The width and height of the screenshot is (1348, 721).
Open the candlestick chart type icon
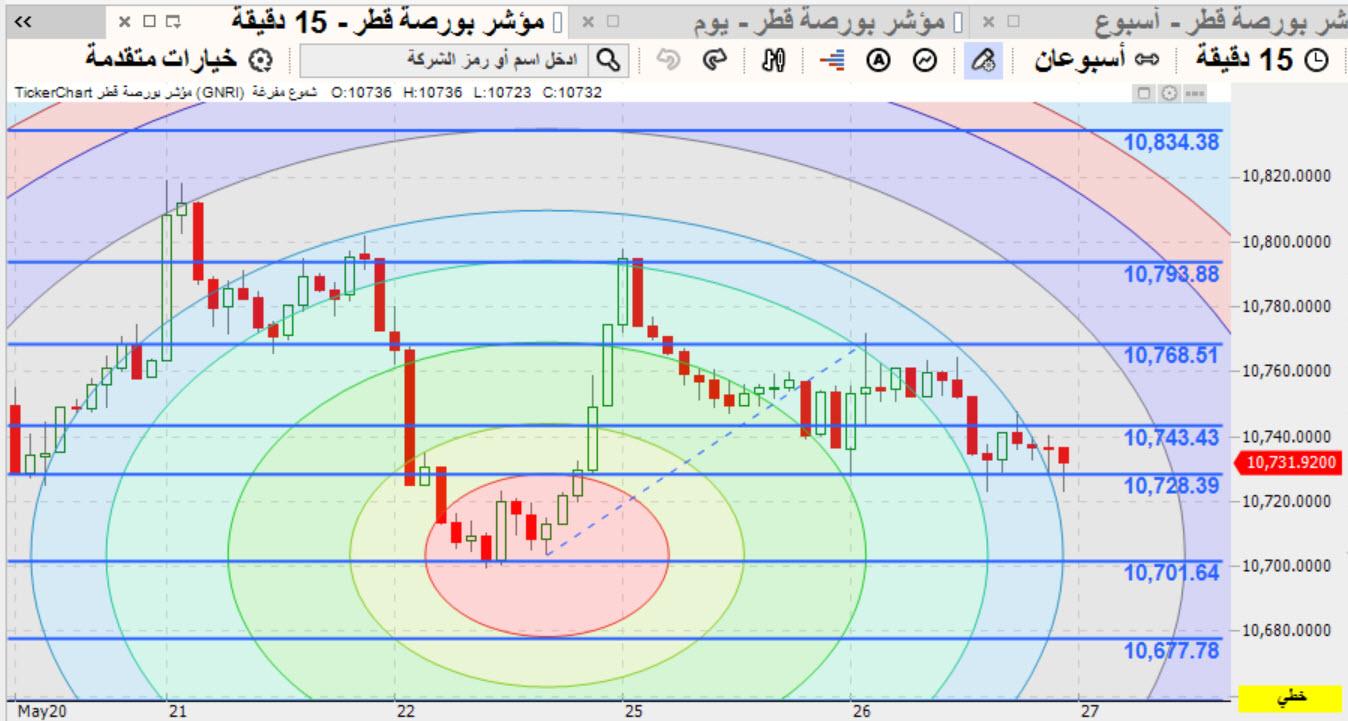point(773,60)
